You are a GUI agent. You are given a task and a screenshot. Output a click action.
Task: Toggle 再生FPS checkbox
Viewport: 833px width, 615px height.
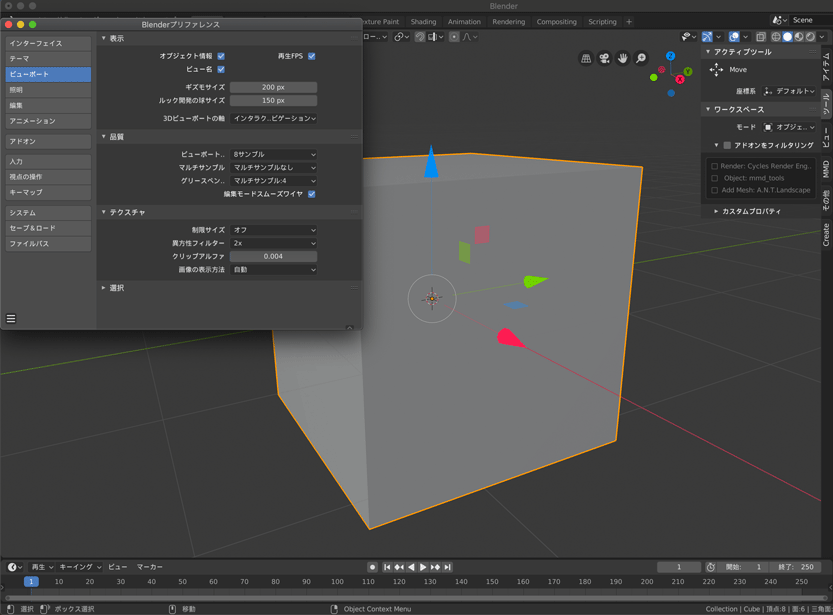click(x=312, y=56)
